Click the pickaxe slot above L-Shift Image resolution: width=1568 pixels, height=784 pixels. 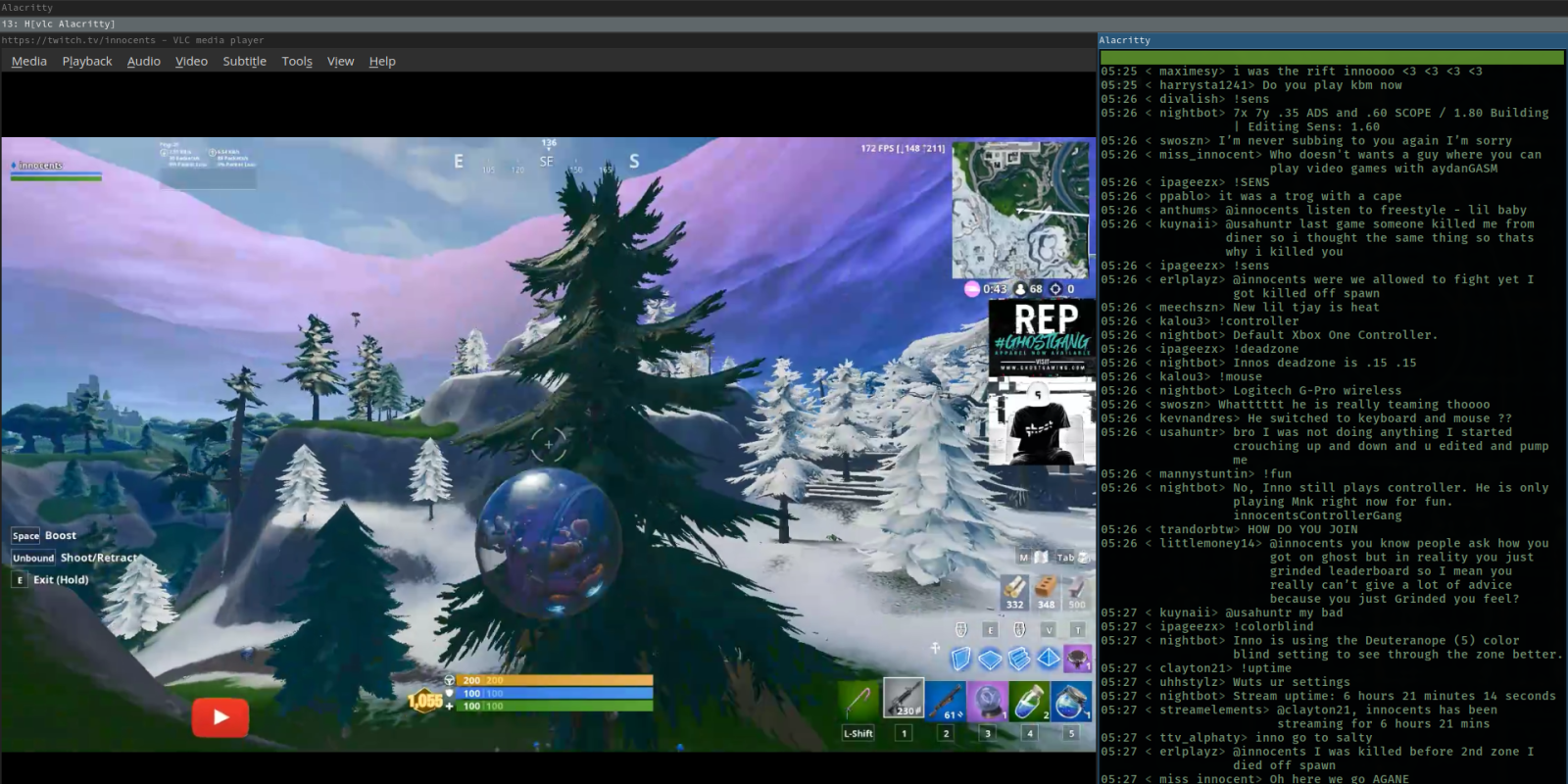click(x=858, y=701)
